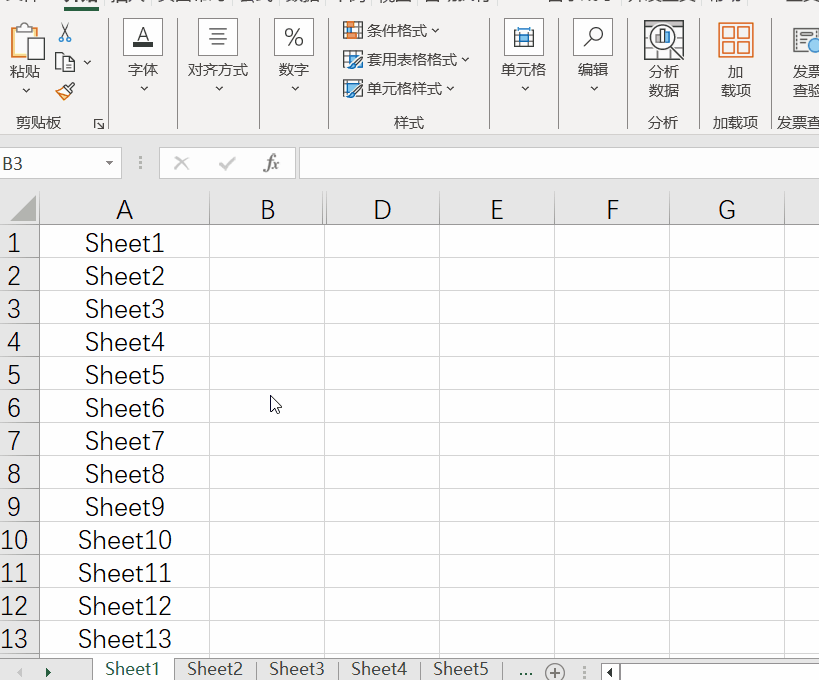Screen dimensions: 819x680
Task: Click the Copy icon
Action: [65, 62]
